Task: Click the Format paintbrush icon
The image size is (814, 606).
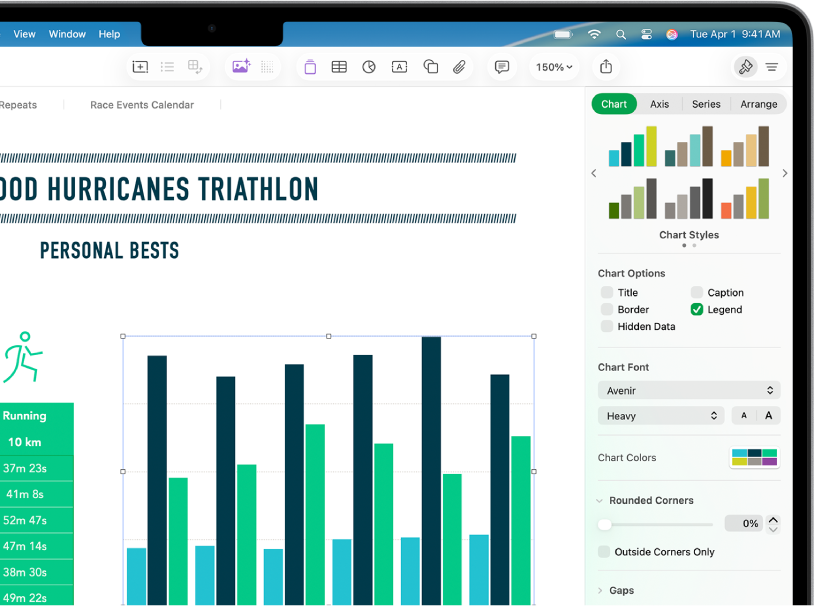Action: point(745,66)
